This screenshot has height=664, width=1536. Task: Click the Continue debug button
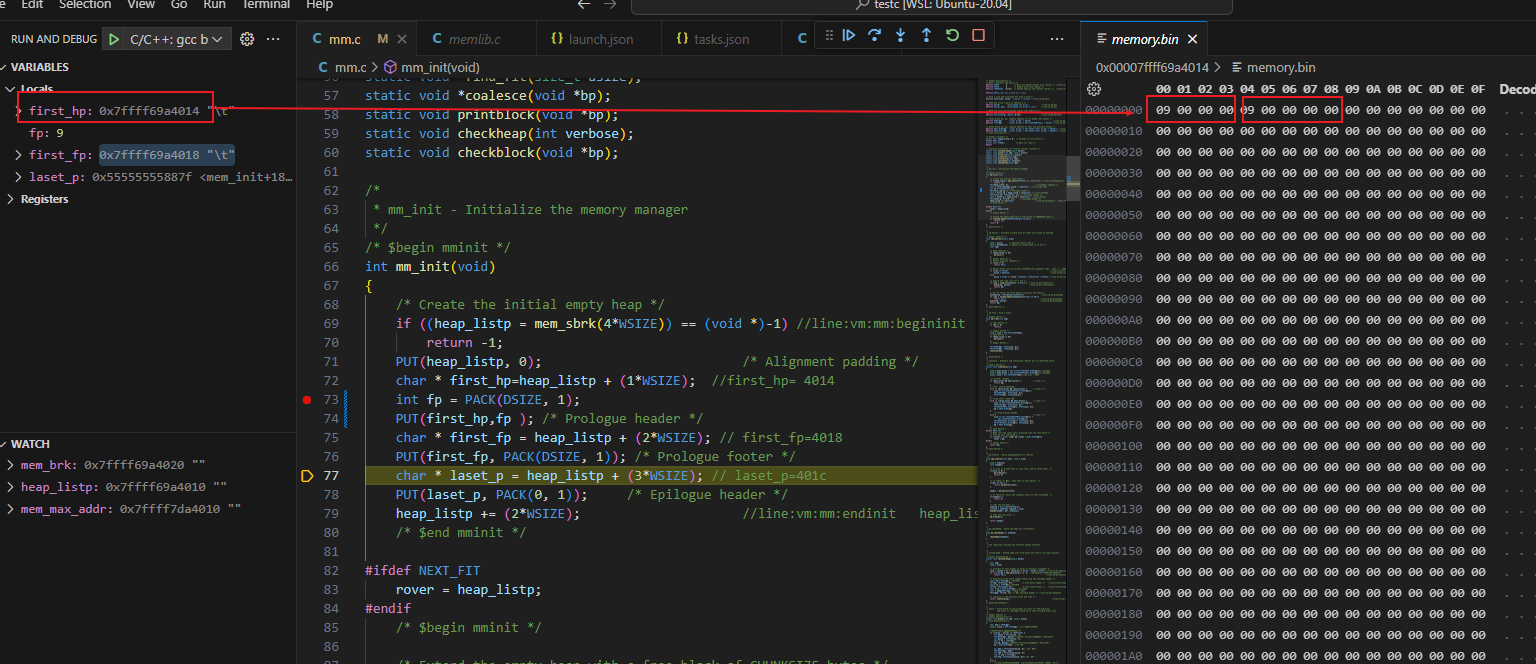coord(849,36)
